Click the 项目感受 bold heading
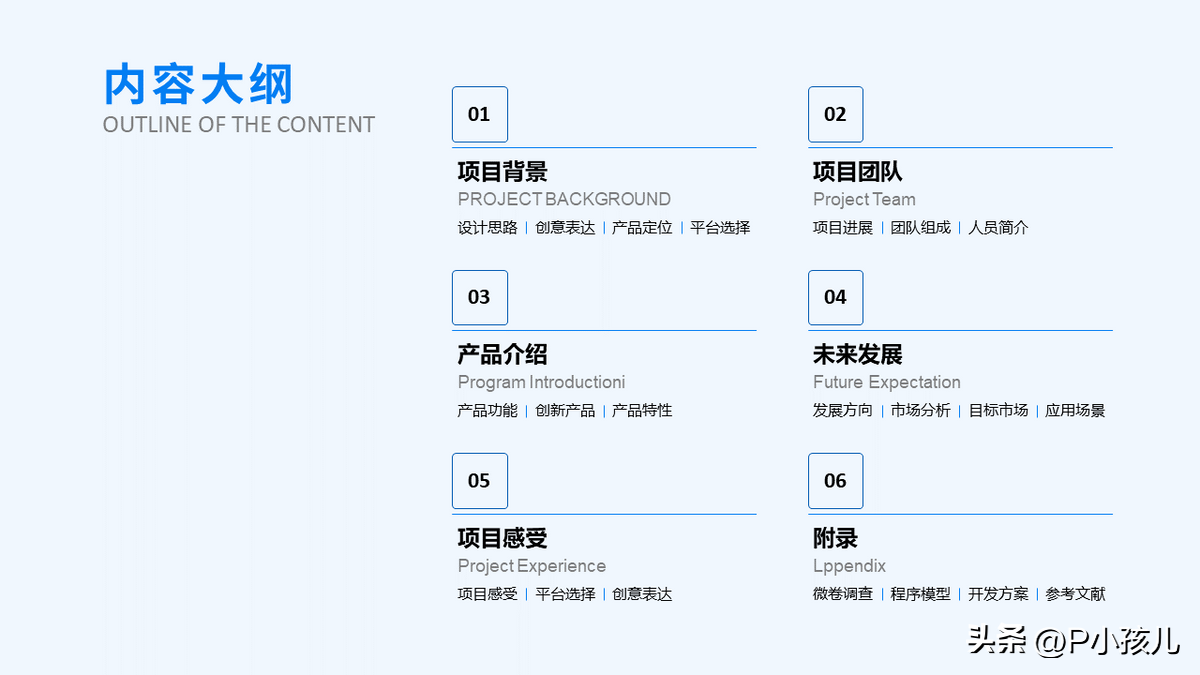This screenshot has width=1200, height=675. click(x=503, y=538)
